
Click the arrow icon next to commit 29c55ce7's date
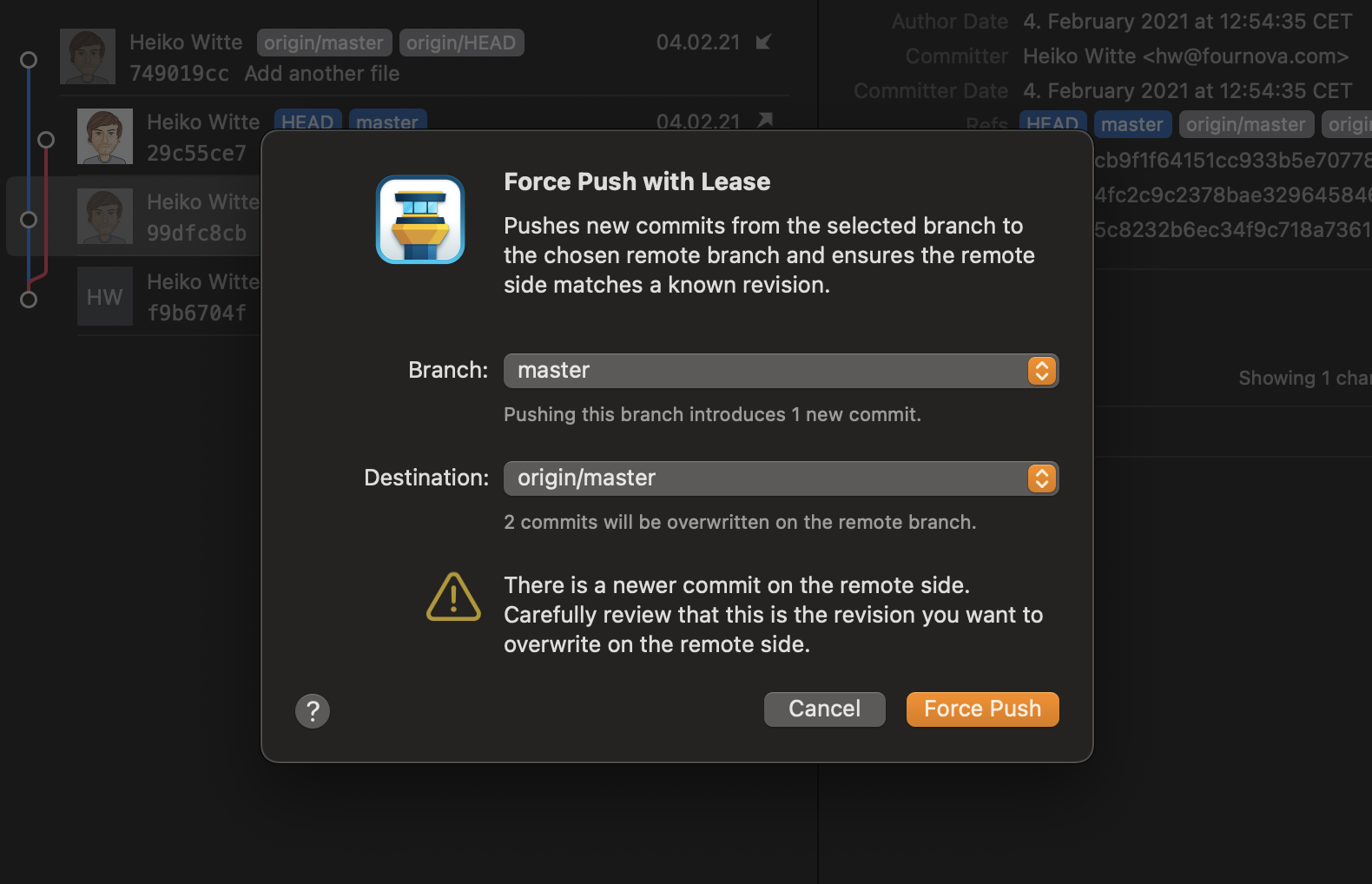coord(763,121)
